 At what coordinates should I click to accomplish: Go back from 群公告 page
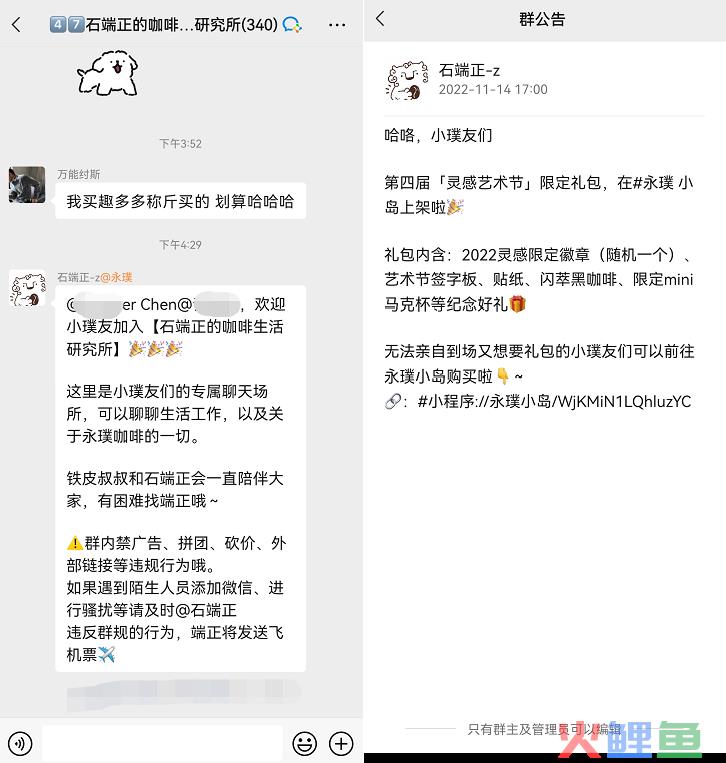(381, 19)
